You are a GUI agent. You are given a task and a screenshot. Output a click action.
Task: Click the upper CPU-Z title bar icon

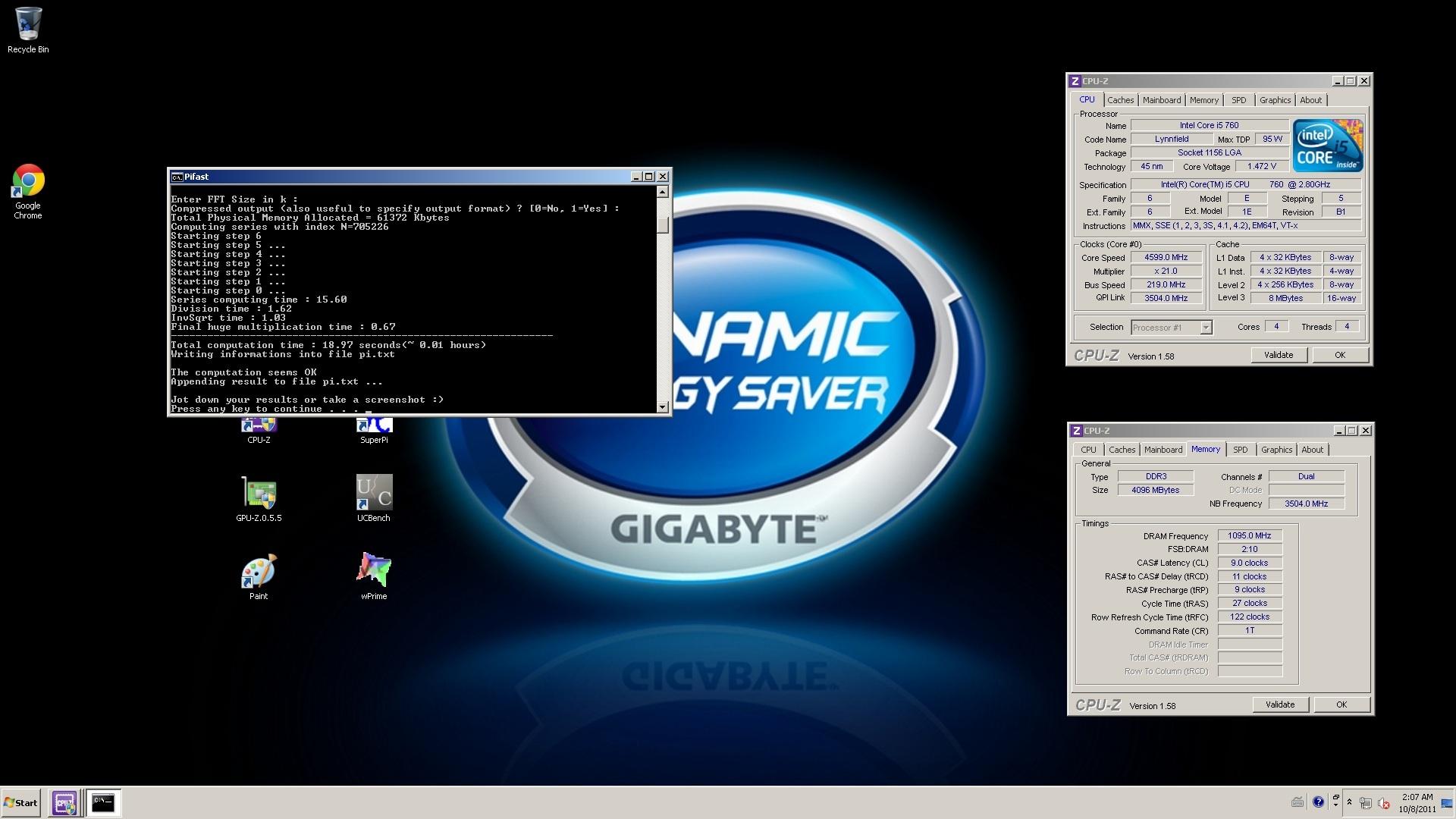[1075, 81]
